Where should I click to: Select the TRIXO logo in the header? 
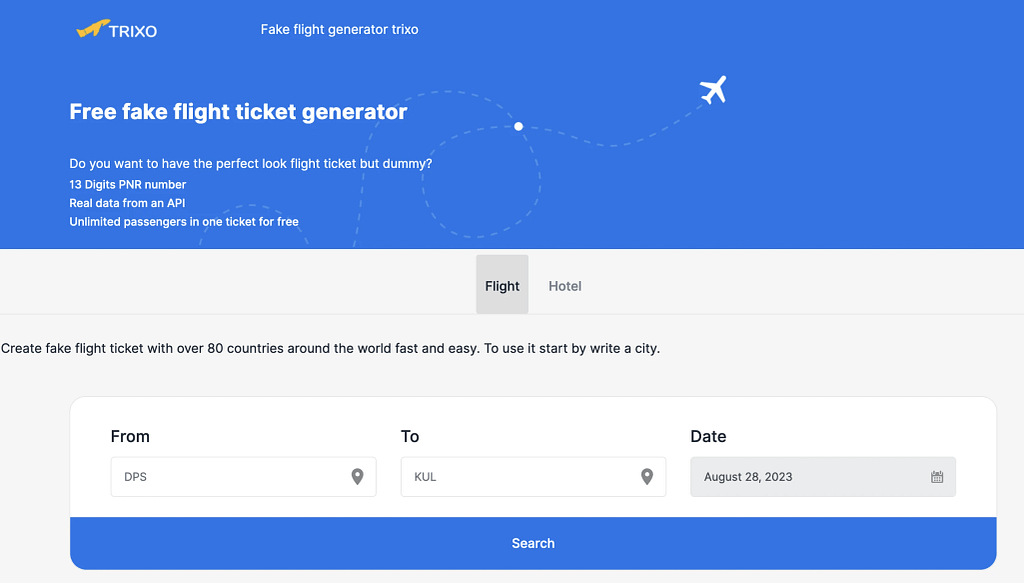click(117, 30)
